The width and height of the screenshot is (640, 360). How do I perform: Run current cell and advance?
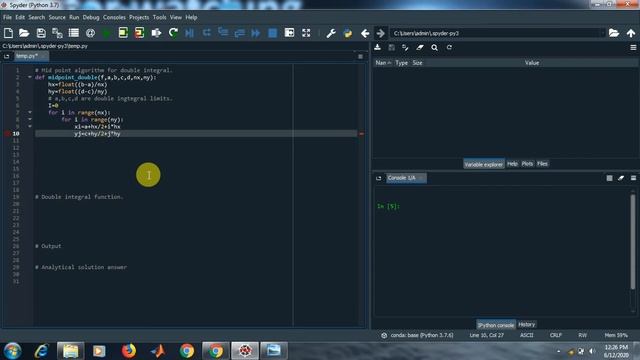point(139,33)
